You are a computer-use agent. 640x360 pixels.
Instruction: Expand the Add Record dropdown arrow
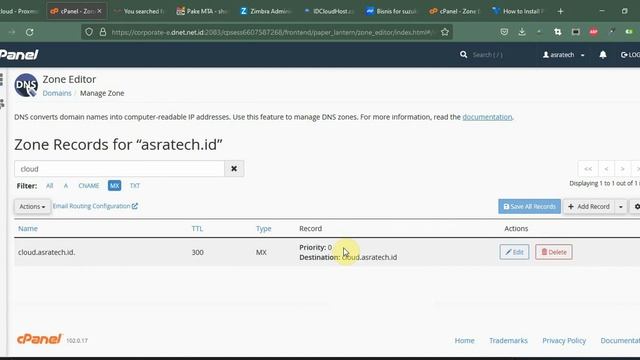click(x=620, y=207)
